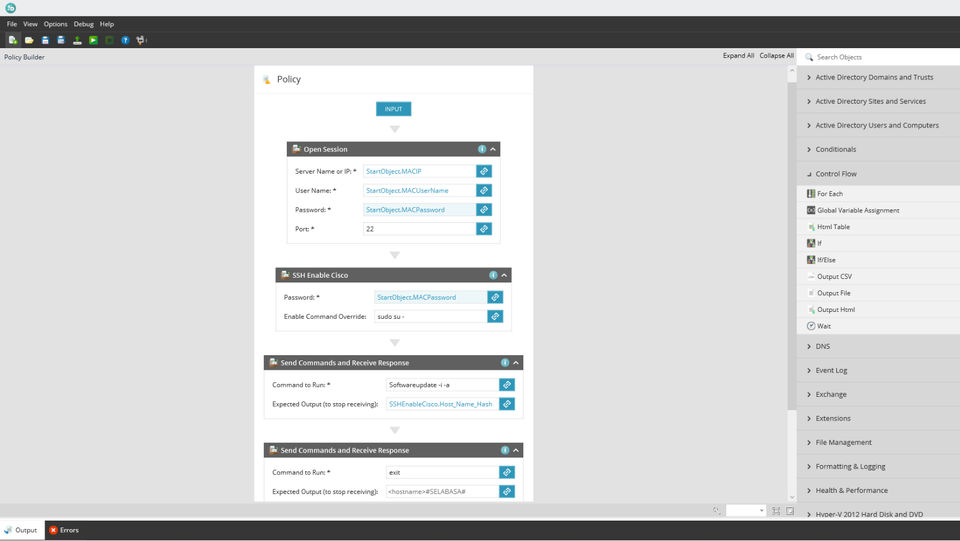Screen dimensions: 960x541
Task: Click link icon next to Port field
Action: click(x=484, y=229)
